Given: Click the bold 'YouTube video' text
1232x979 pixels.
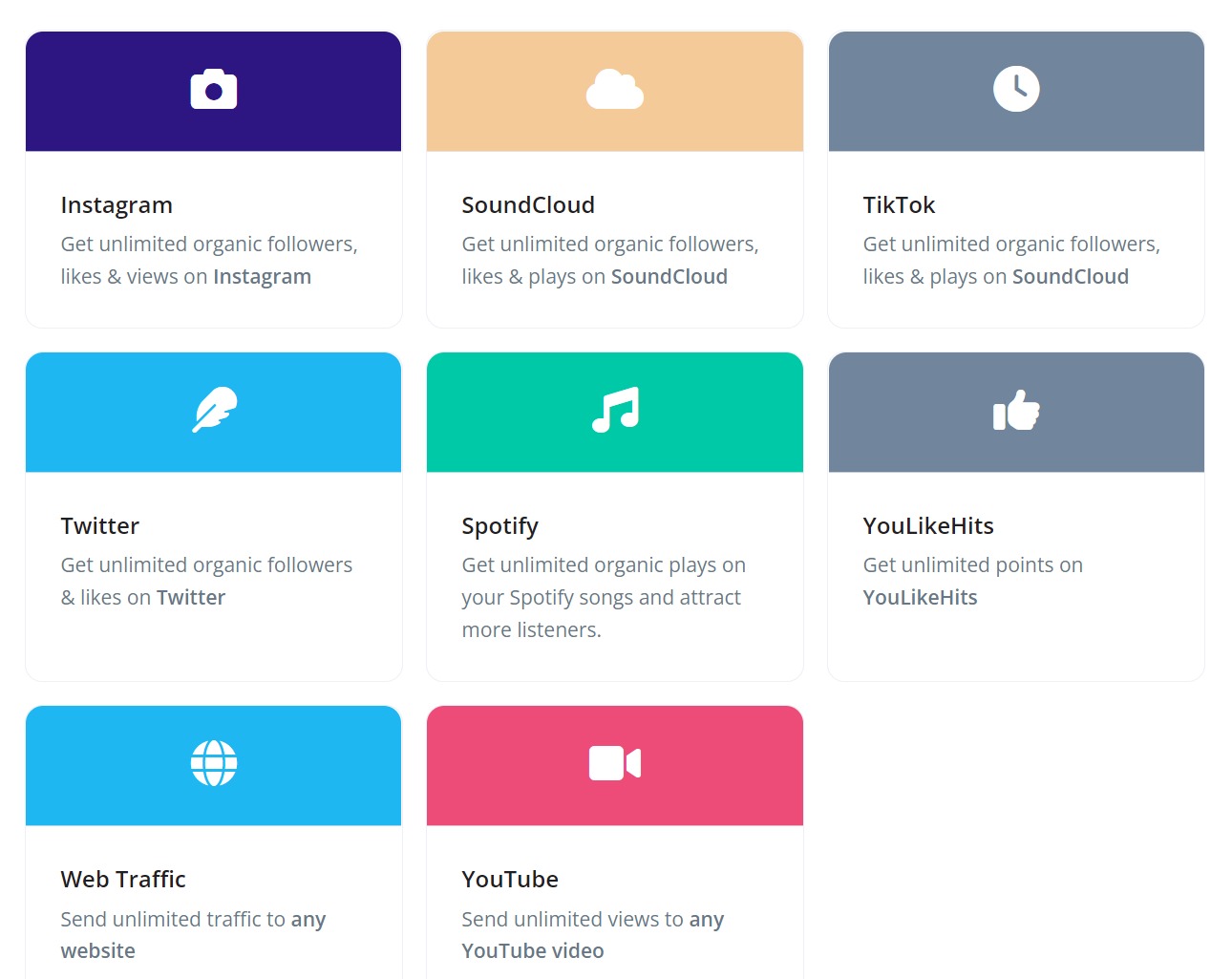Looking at the screenshot, I should pos(533,951).
